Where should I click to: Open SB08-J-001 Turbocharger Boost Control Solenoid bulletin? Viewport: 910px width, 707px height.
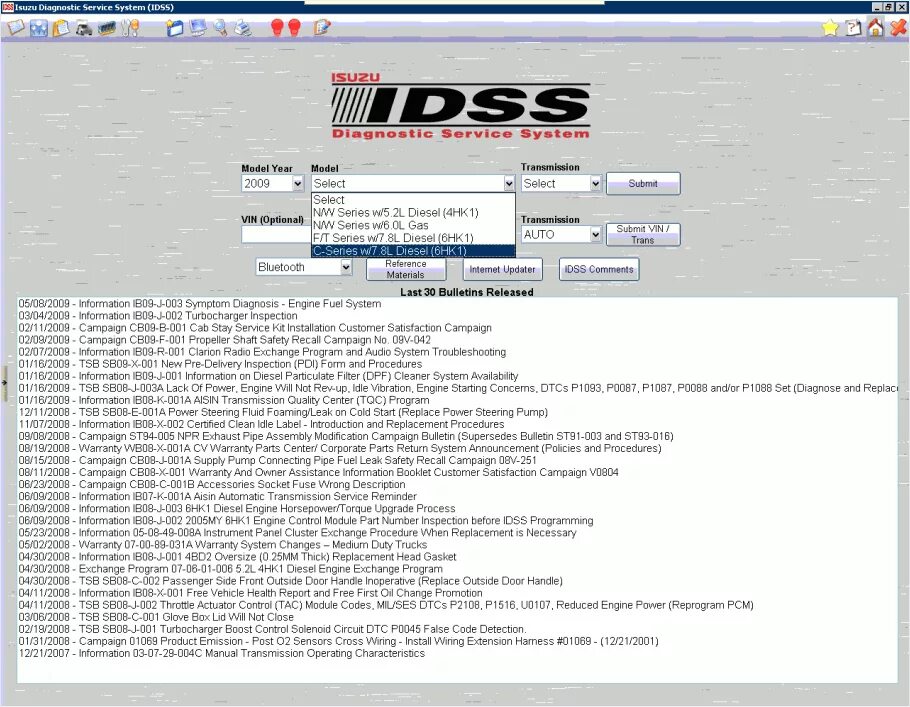(272, 630)
